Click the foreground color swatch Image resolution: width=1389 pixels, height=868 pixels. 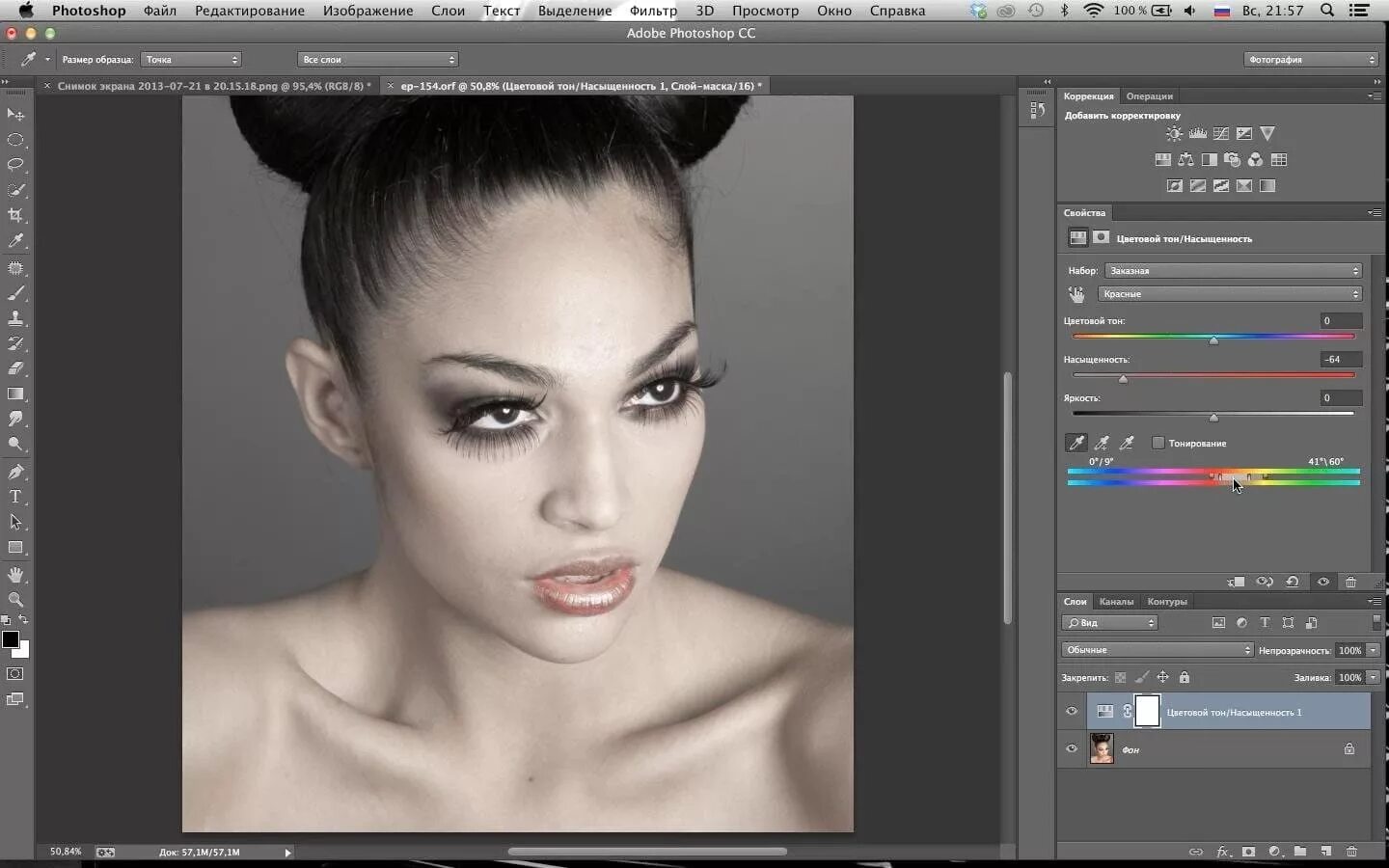coord(11,639)
